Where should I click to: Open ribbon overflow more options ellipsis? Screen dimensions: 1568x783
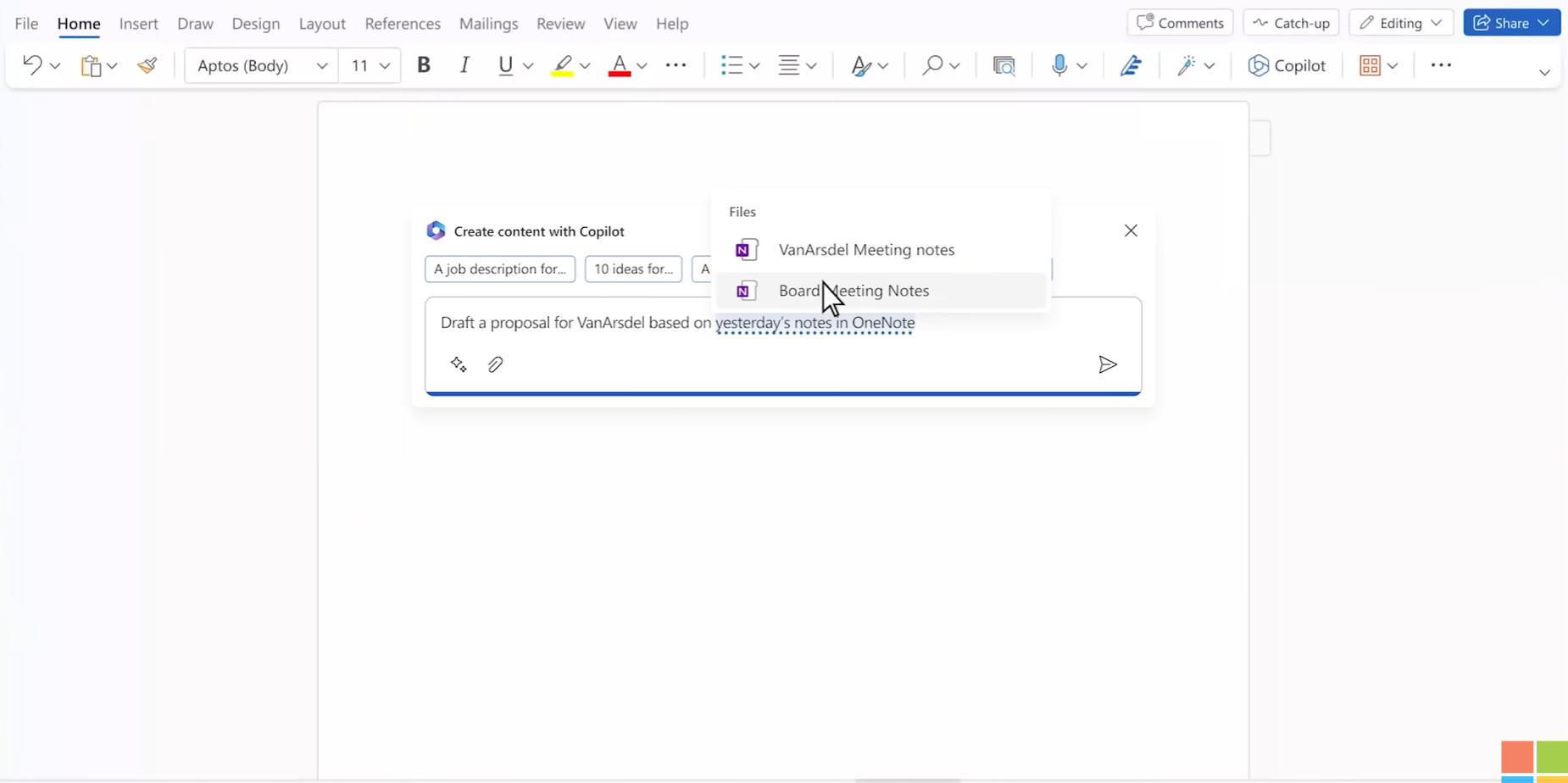[1441, 65]
